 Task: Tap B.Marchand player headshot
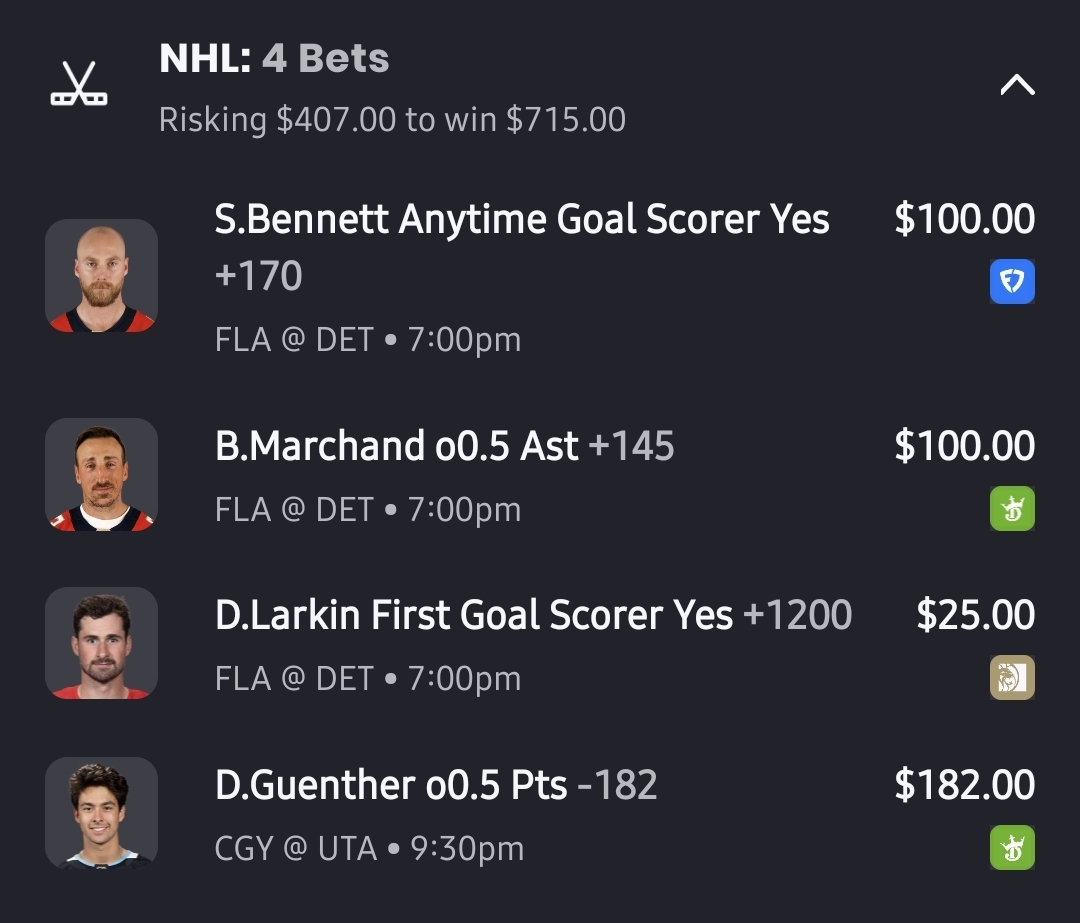101,474
